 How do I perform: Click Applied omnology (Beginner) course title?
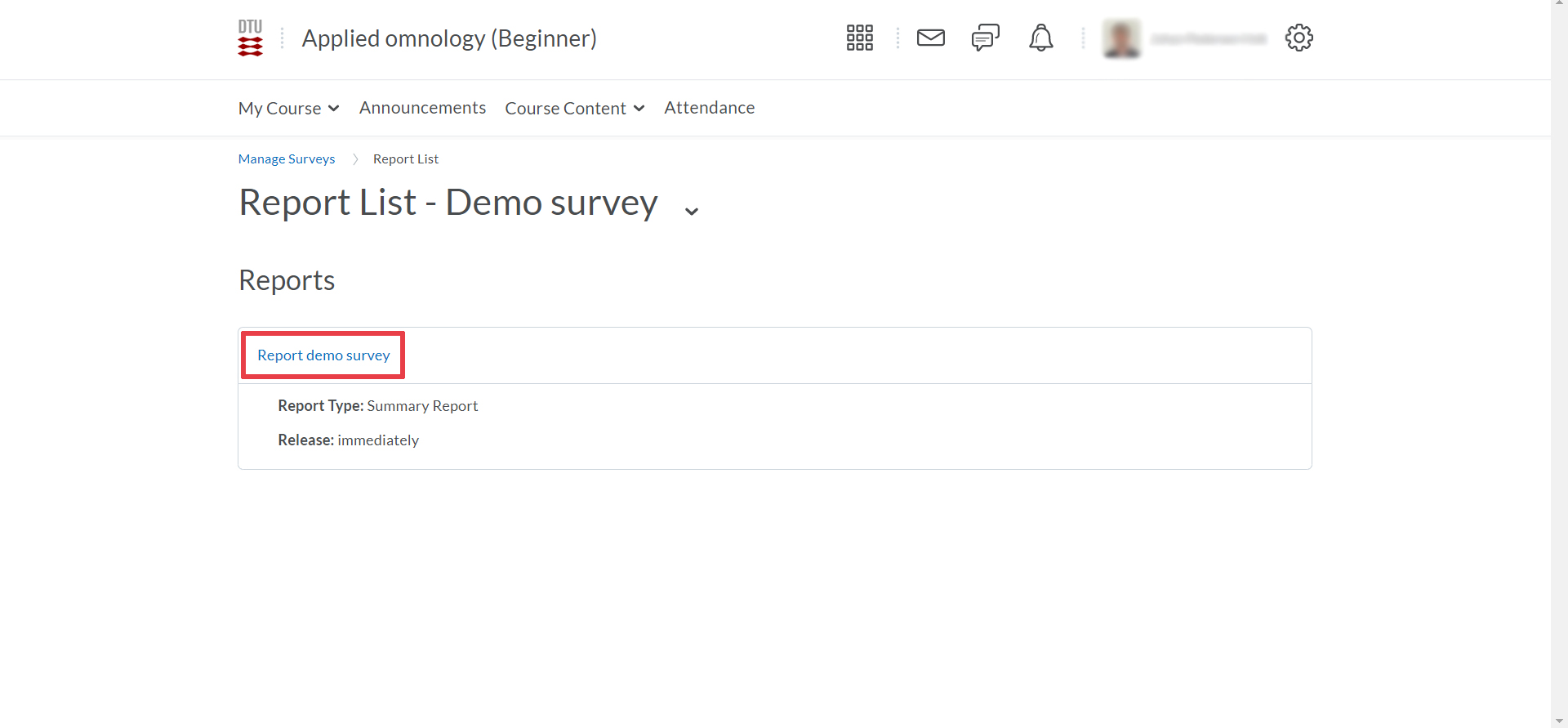click(449, 38)
